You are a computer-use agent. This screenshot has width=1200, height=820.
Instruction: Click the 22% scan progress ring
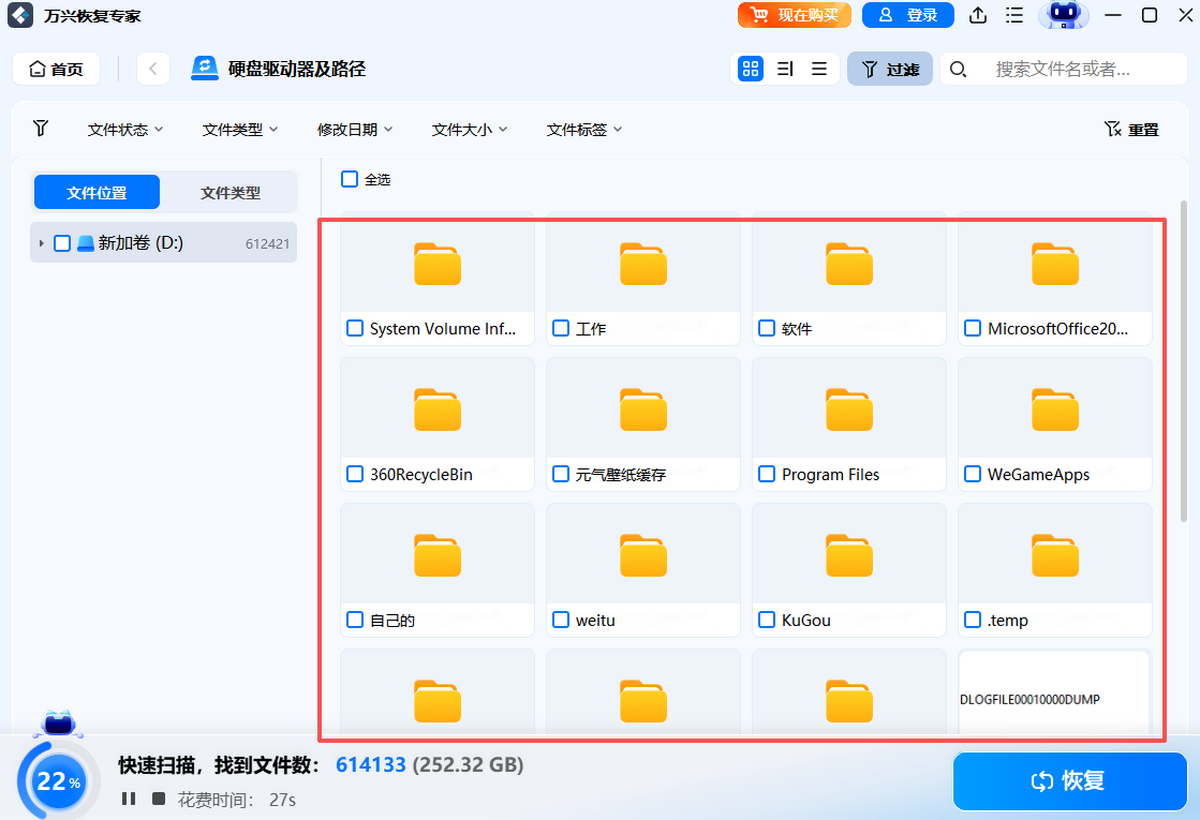point(59,782)
